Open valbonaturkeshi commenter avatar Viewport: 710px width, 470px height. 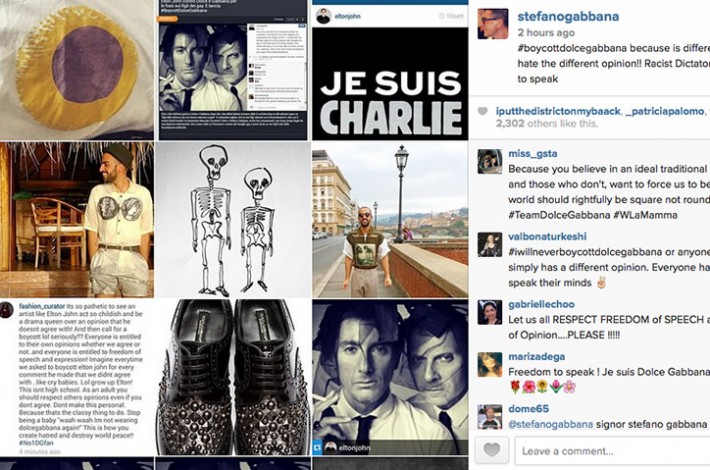(489, 245)
